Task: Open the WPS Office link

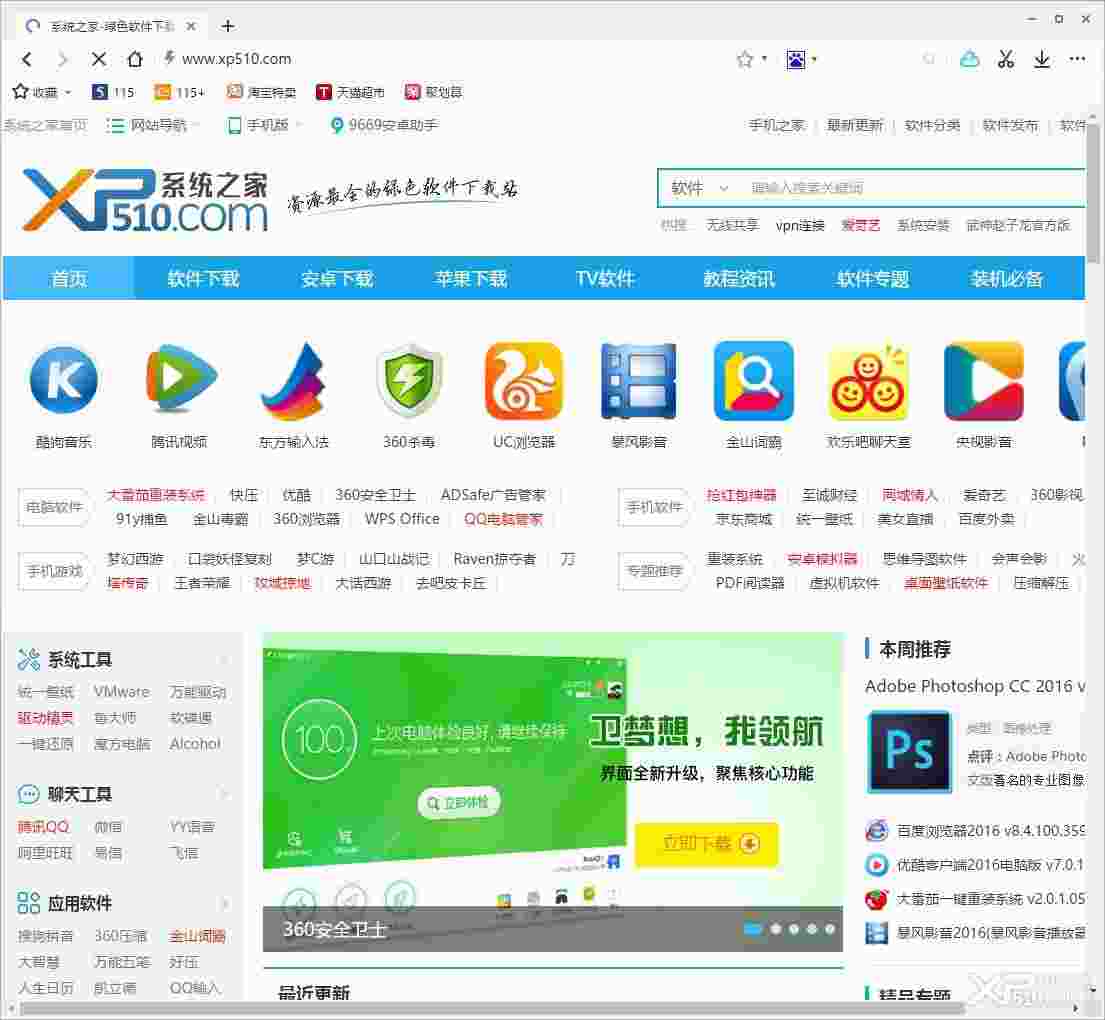Action: pos(402,519)
